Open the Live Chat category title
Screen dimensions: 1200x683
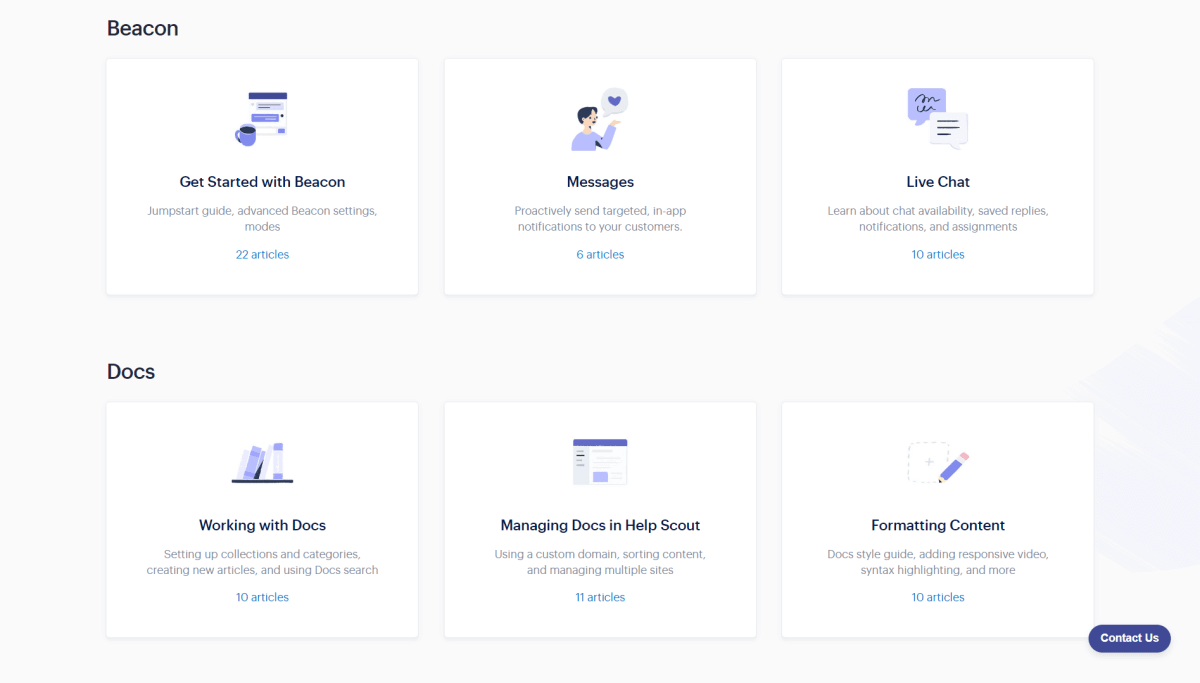click(x=938, y=182)
